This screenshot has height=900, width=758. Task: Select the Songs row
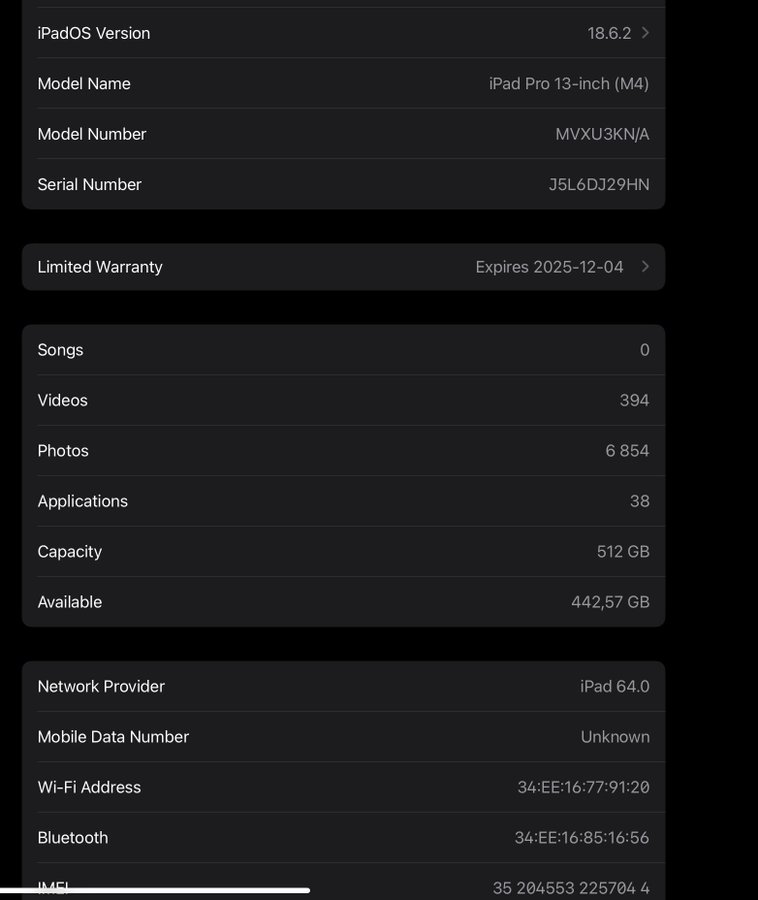[343, 350]
